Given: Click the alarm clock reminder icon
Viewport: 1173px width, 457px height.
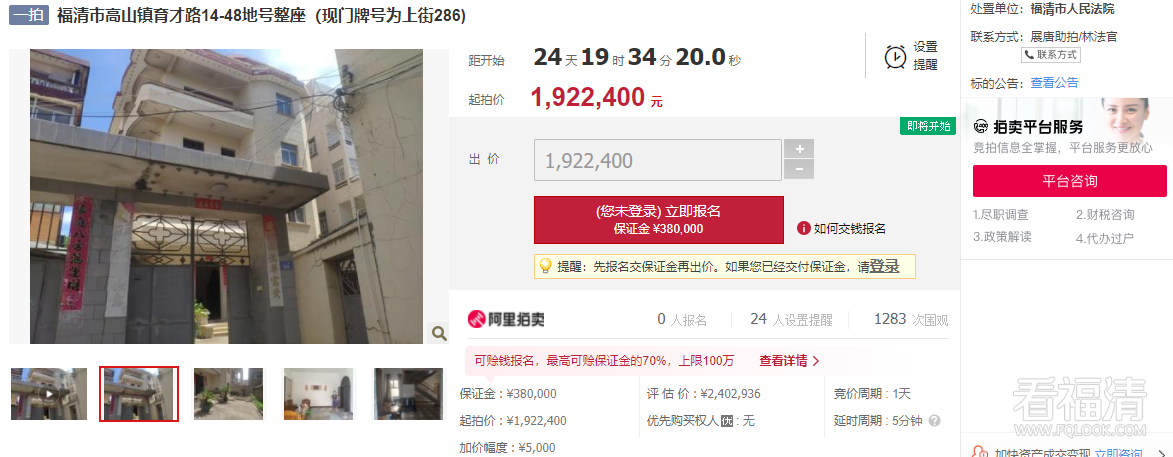Looking at the screenshot, I should point(895,56).
